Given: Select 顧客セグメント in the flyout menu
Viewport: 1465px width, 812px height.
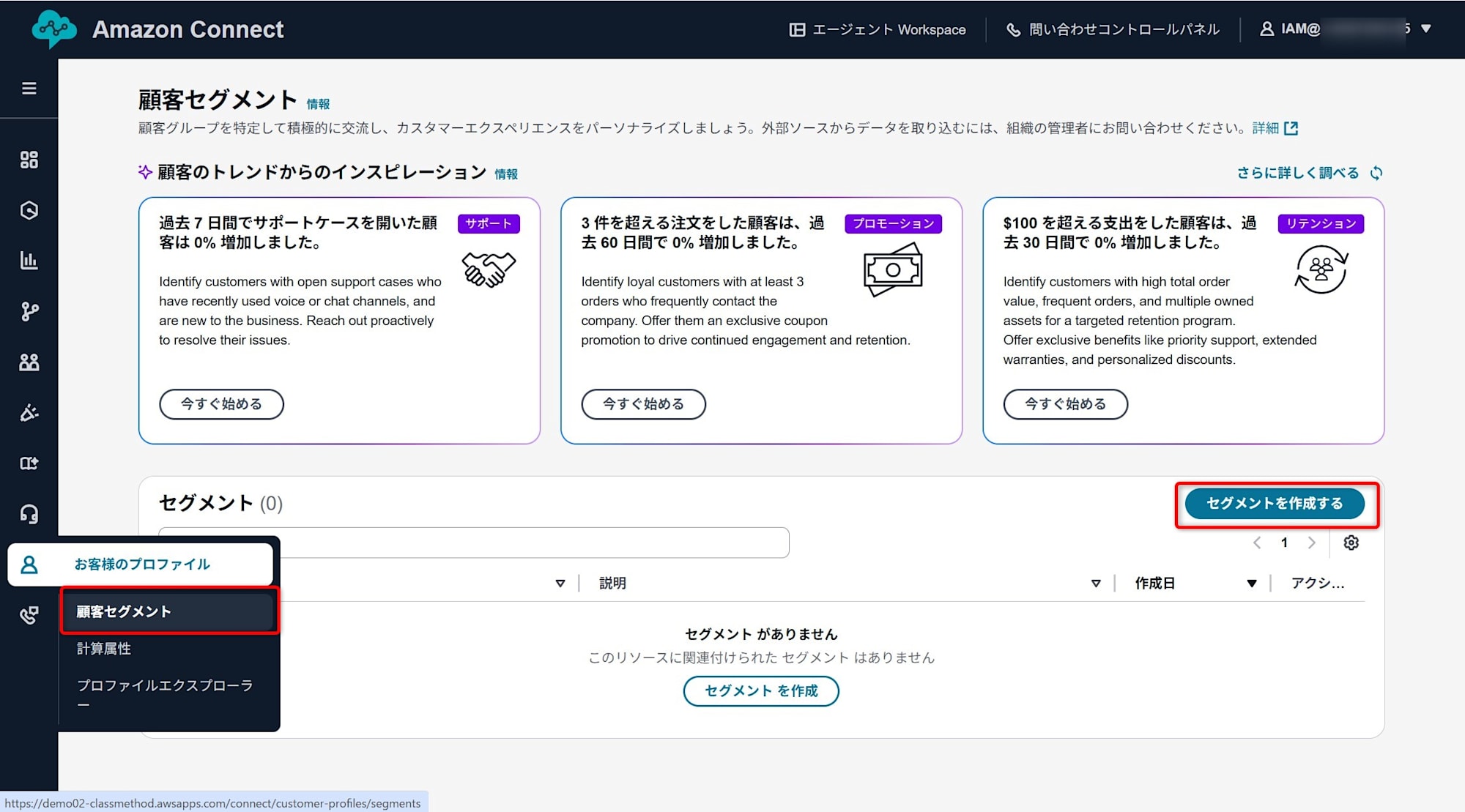Looking at the screenshot, I should (168, 612).
